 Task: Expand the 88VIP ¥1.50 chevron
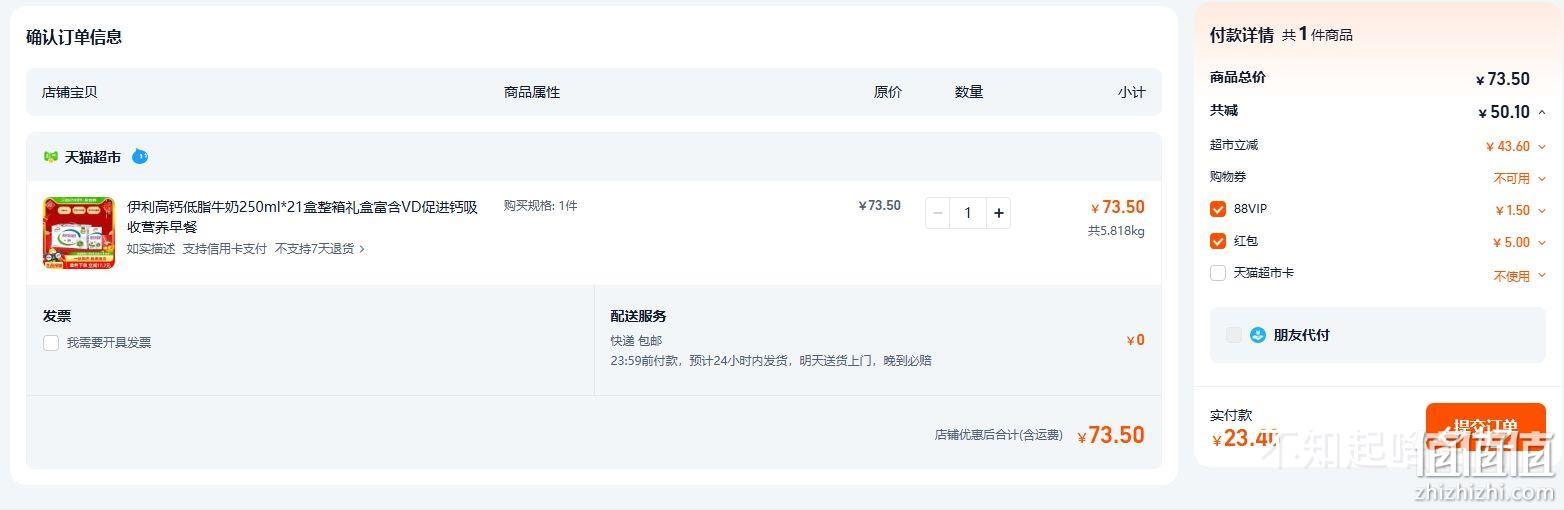click(1542, 211)
